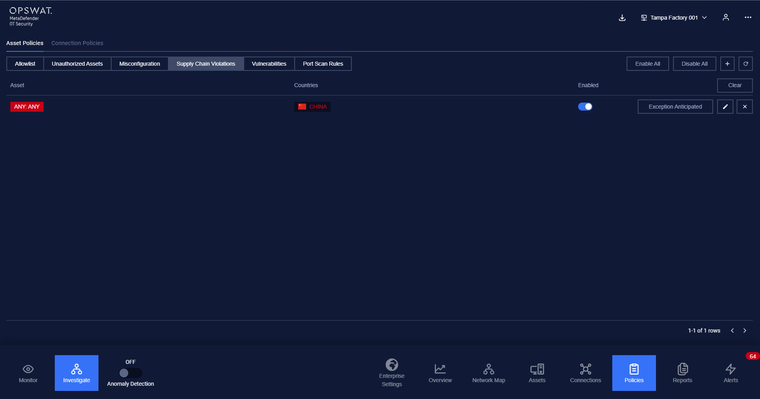This screenshot has height=399, width=760.
Task: Open the user profile icon
Action: [x=726, y=17]
